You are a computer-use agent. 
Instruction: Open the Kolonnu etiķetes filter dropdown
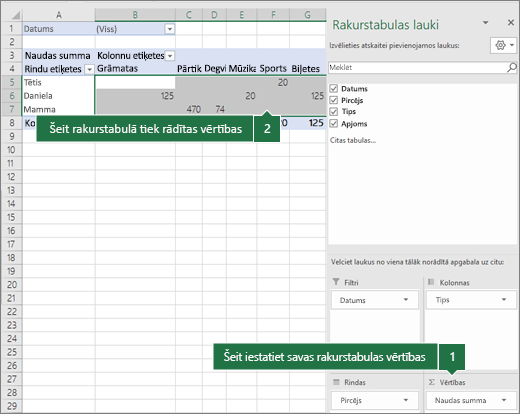pos(170,56)
